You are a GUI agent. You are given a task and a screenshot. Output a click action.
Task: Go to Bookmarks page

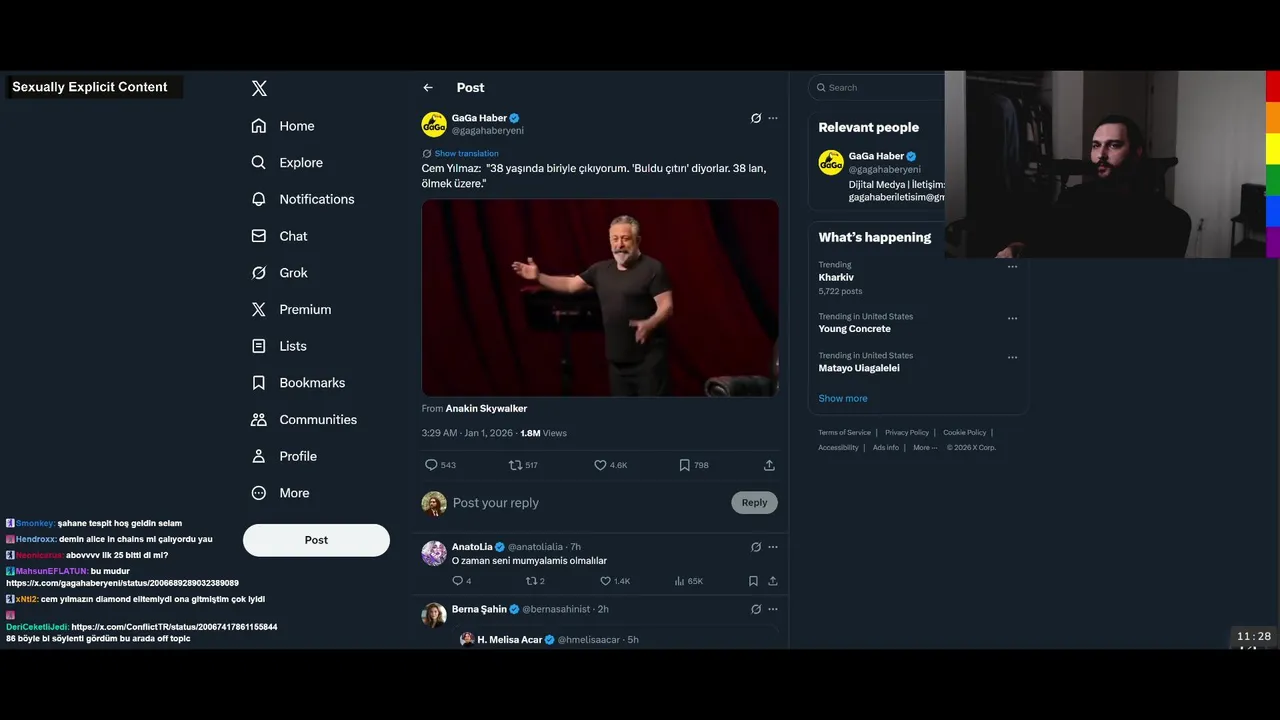(x=312, y=383)
